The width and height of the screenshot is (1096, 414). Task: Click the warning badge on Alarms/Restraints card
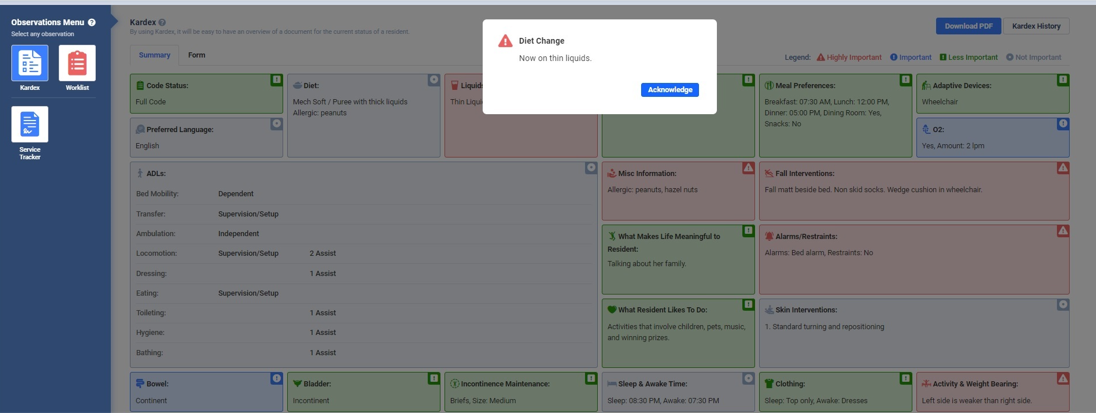1063,231
